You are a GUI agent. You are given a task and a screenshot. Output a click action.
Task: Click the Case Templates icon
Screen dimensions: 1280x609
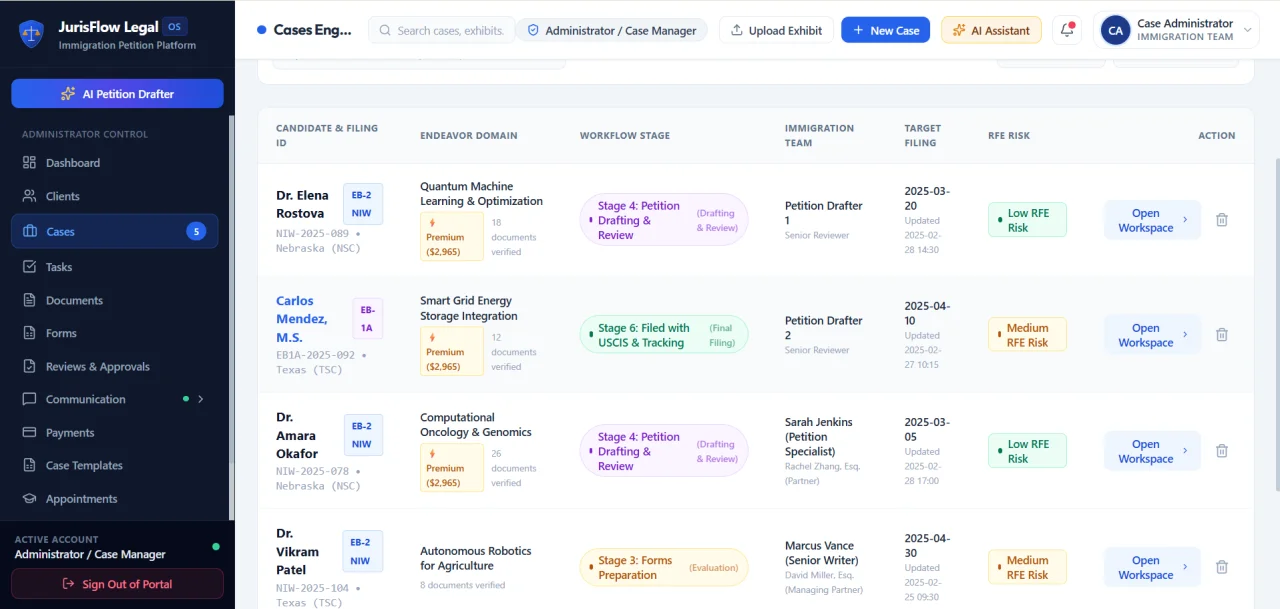point(29,465)
